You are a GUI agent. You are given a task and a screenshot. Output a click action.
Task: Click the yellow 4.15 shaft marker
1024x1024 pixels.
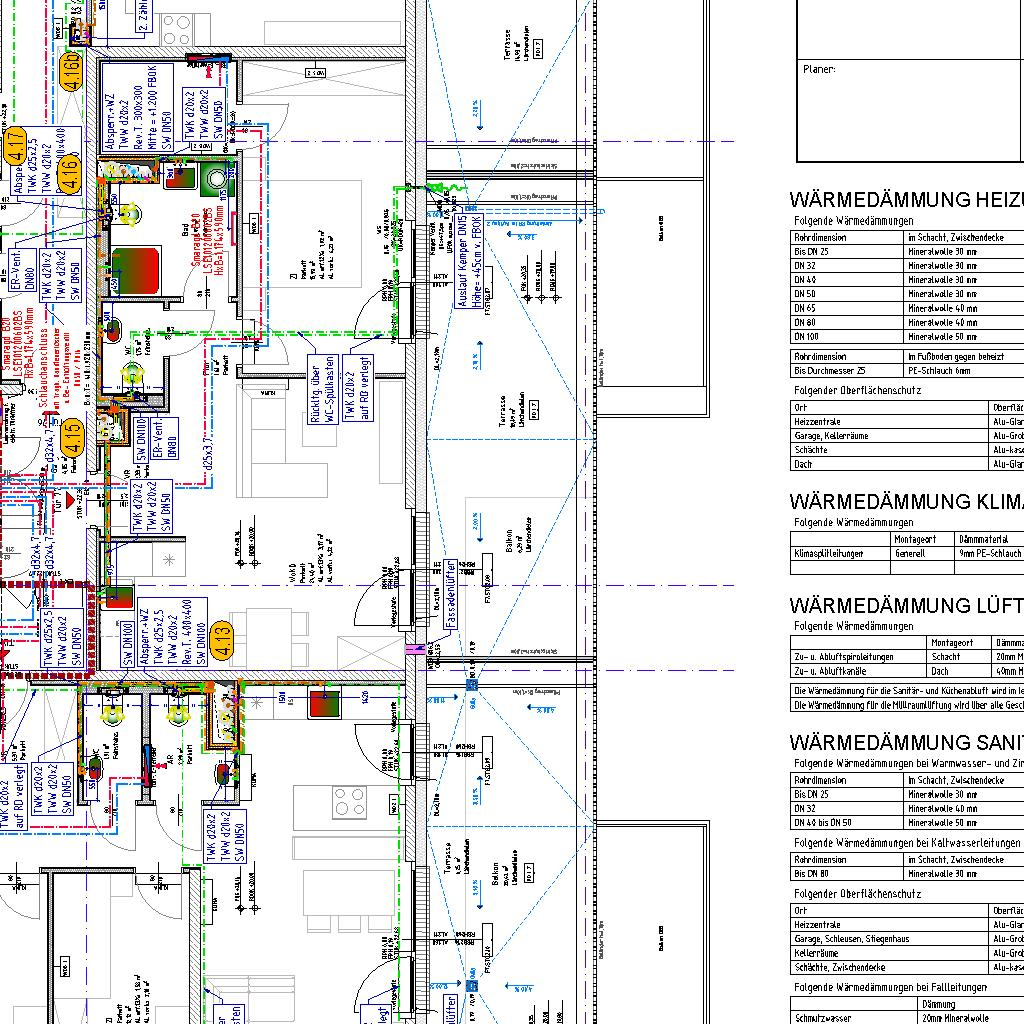72,436
